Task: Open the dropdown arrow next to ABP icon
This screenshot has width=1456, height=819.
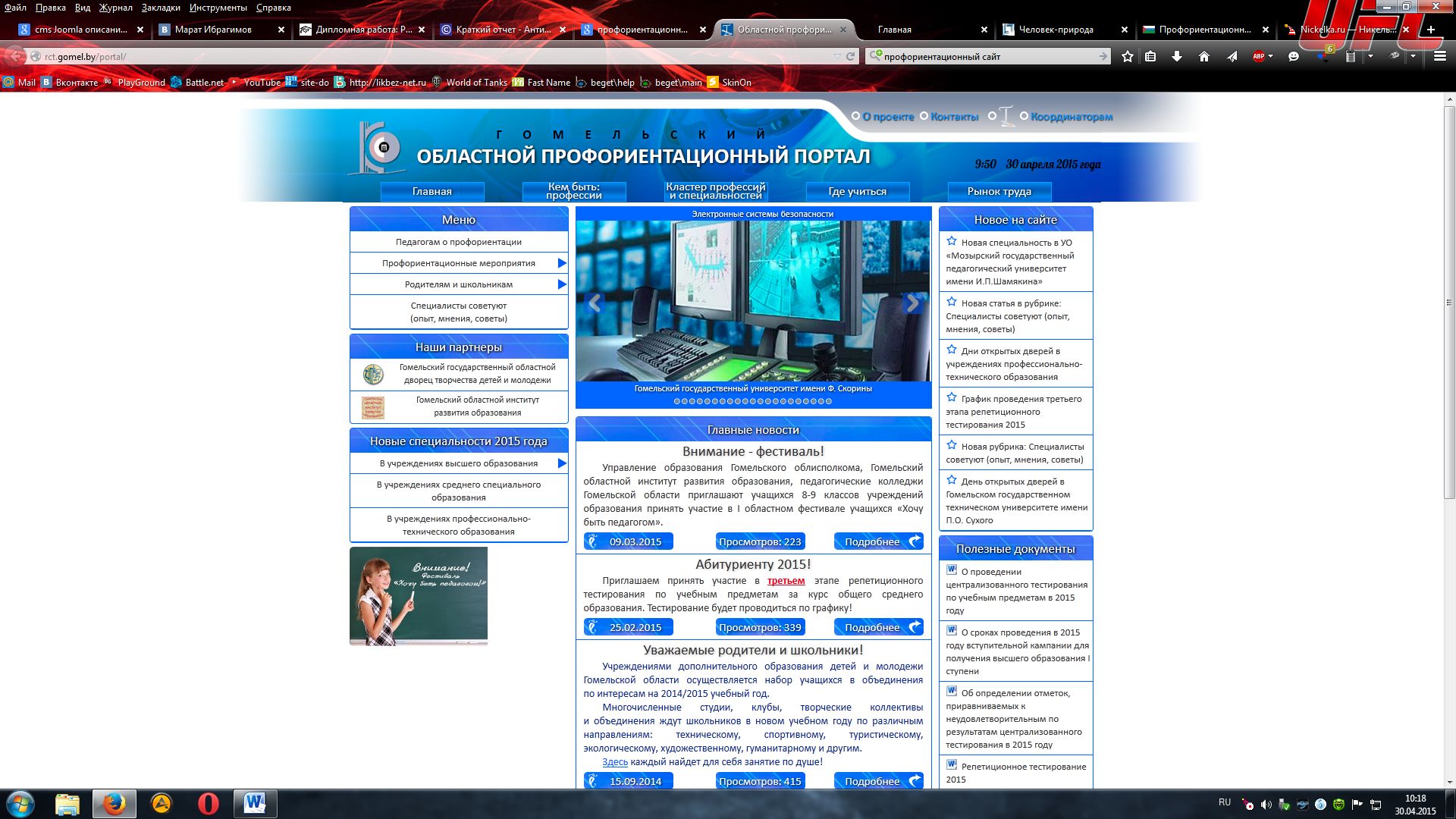Action: 1270,57
